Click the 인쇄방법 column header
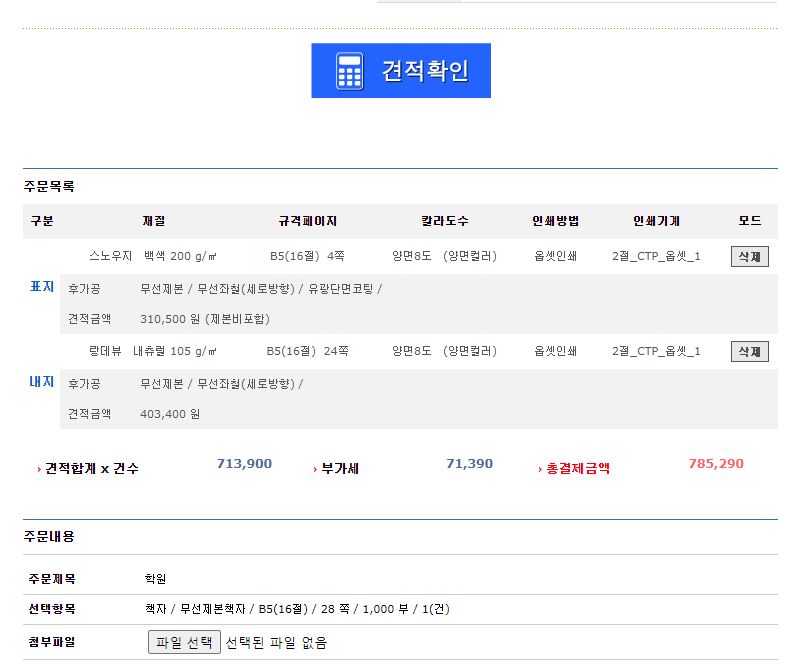The height and width of the screenshot is (664, 806). point(556,221)
